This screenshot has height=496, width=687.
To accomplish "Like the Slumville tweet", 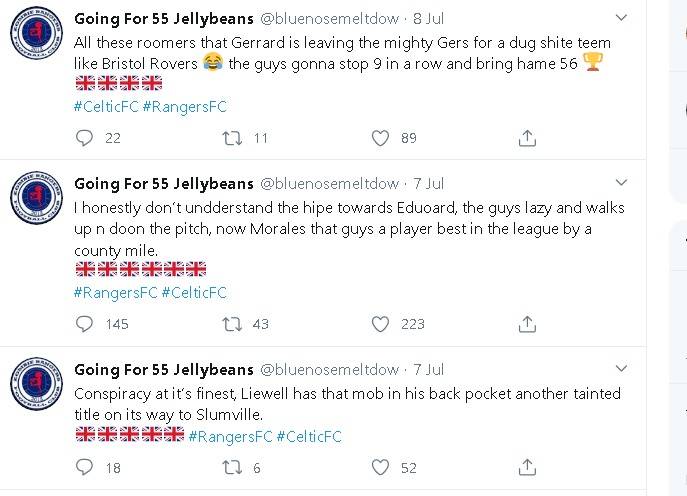I will pyautogui.click(x=380, y=467).
